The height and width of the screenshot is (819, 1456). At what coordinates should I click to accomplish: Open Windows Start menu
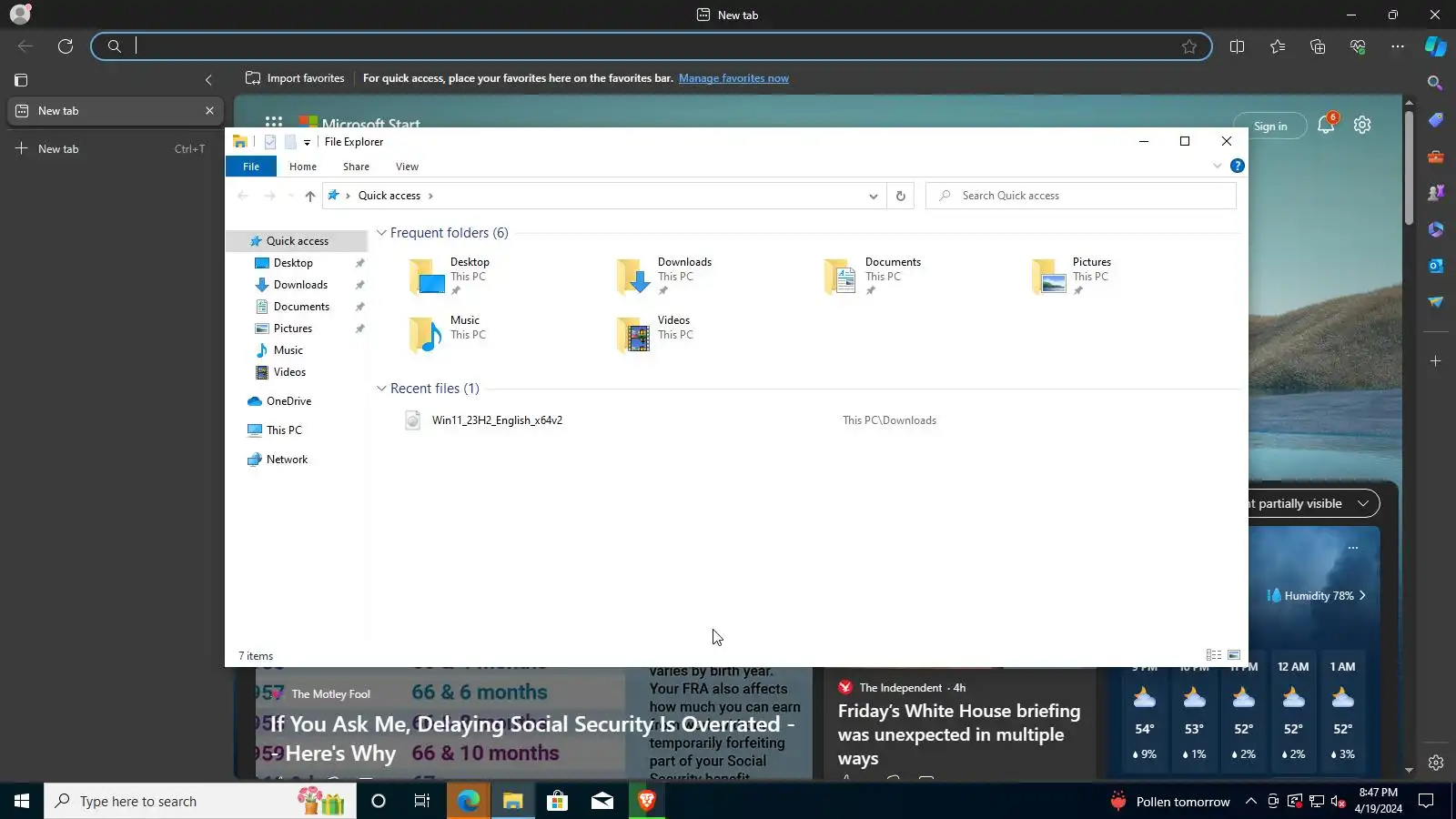point(22,801)
